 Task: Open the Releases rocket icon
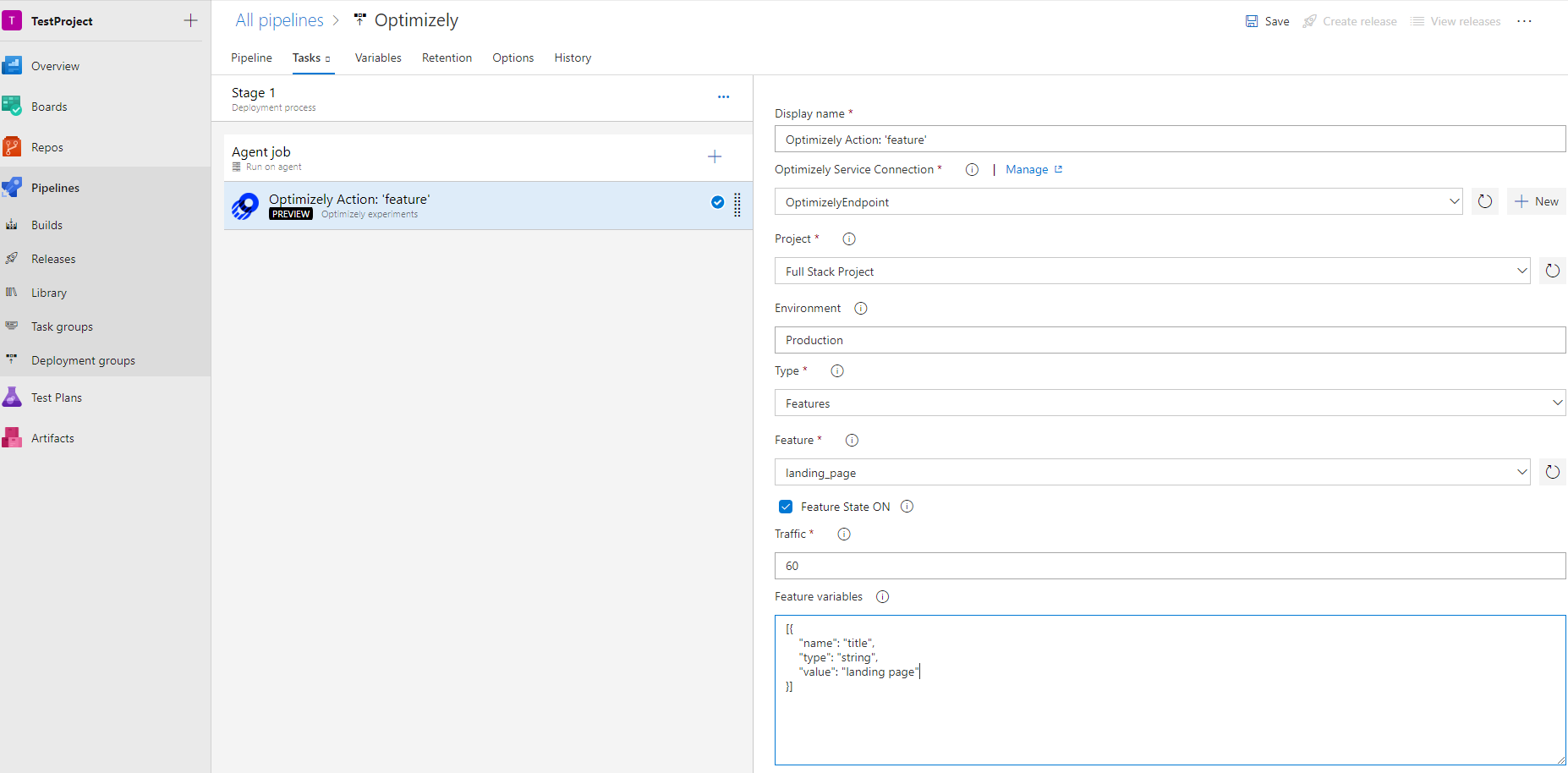12,259
